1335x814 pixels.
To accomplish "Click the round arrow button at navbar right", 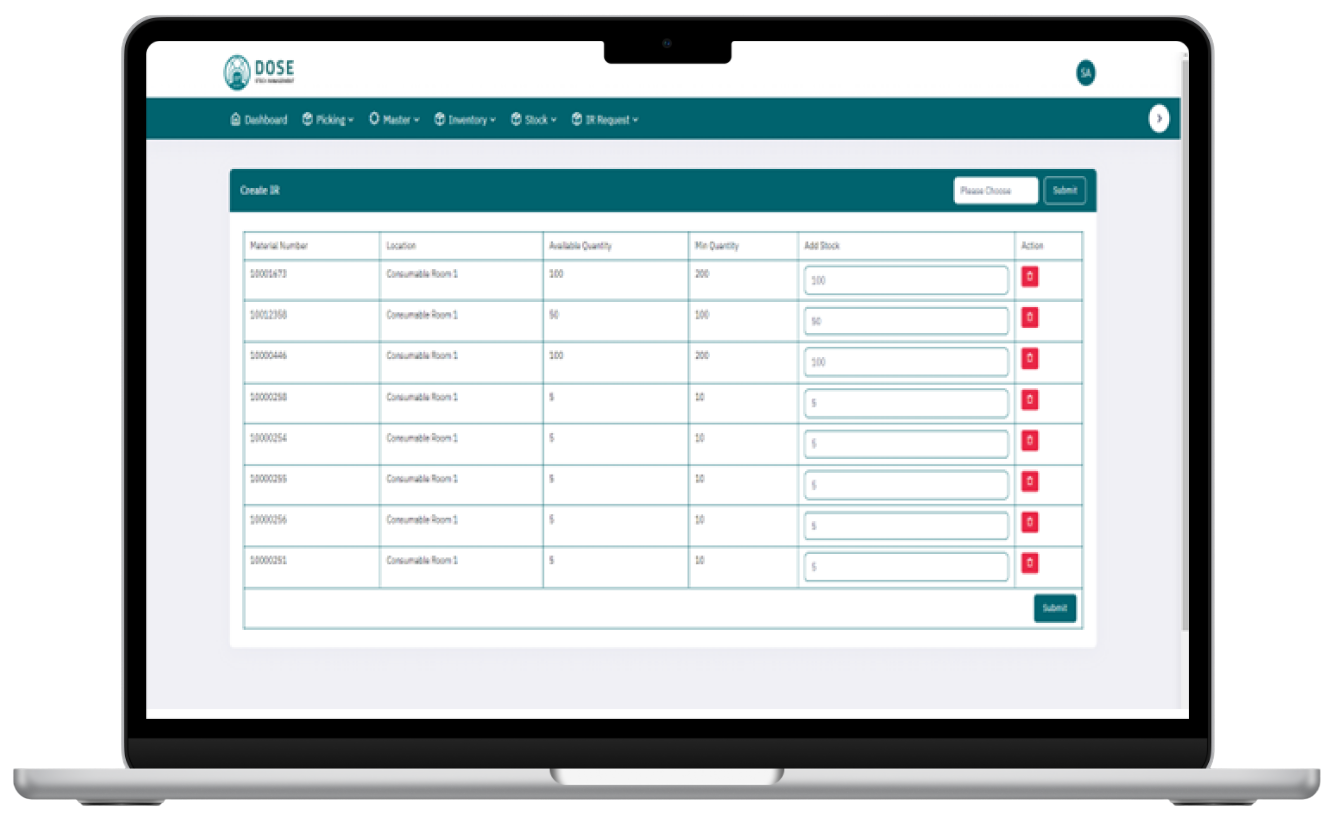I will click(1158, 118).
